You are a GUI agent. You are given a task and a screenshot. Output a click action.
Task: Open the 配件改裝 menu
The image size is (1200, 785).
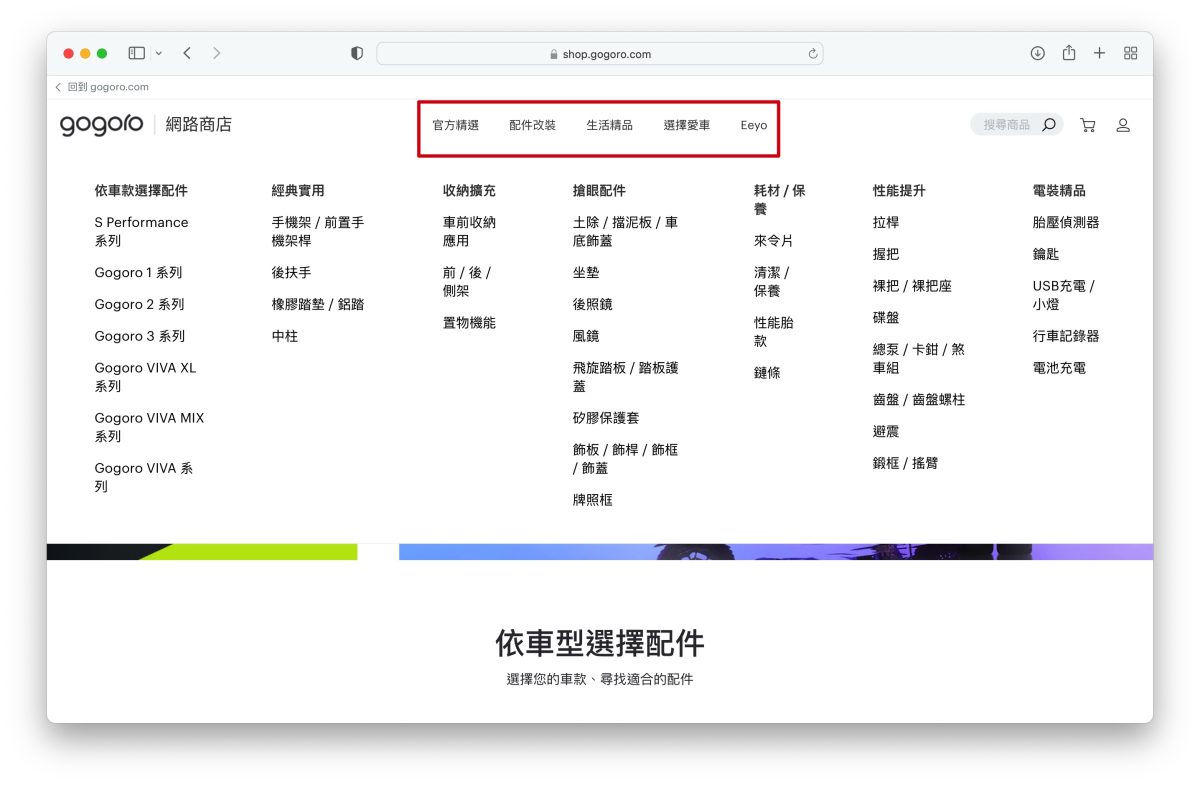point(533,125)
